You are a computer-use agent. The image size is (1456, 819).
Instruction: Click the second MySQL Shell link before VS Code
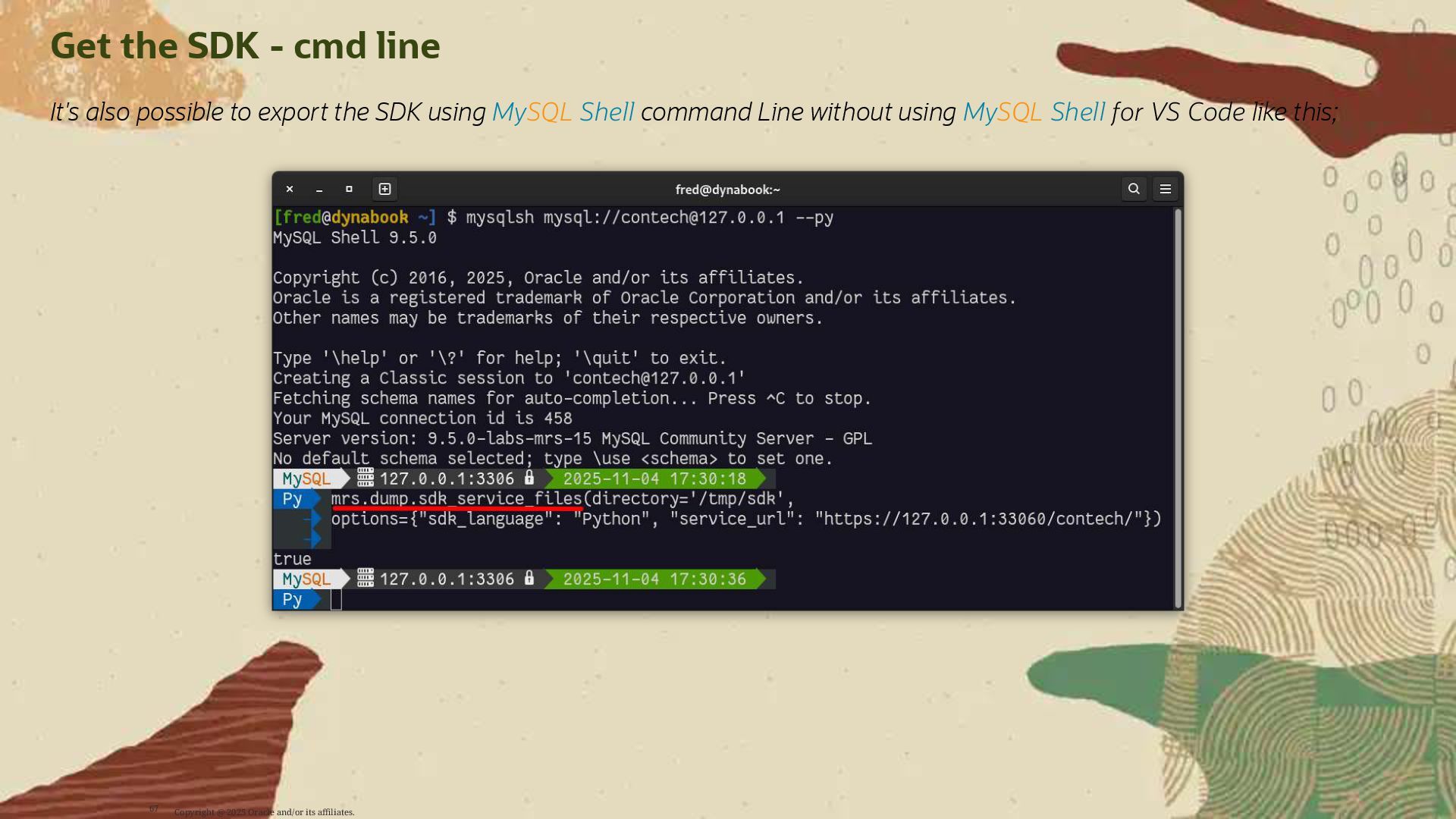(1034, 112)
